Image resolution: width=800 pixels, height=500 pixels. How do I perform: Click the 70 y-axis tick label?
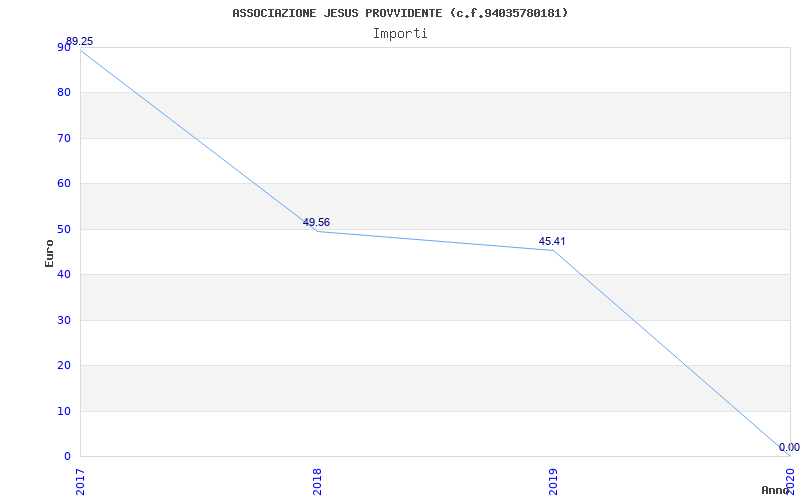click(x=64, y=138)
